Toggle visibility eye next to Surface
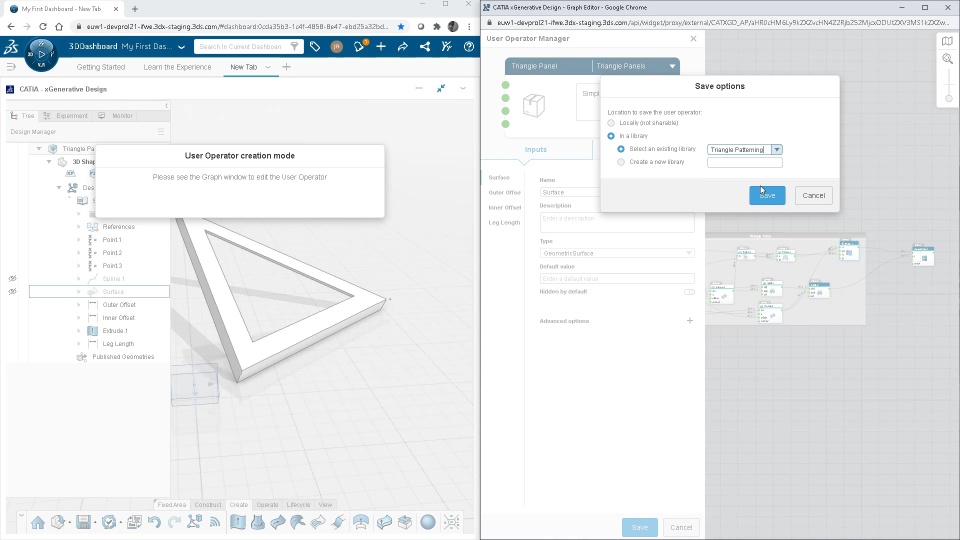960x540 pixels. point(12,291)
